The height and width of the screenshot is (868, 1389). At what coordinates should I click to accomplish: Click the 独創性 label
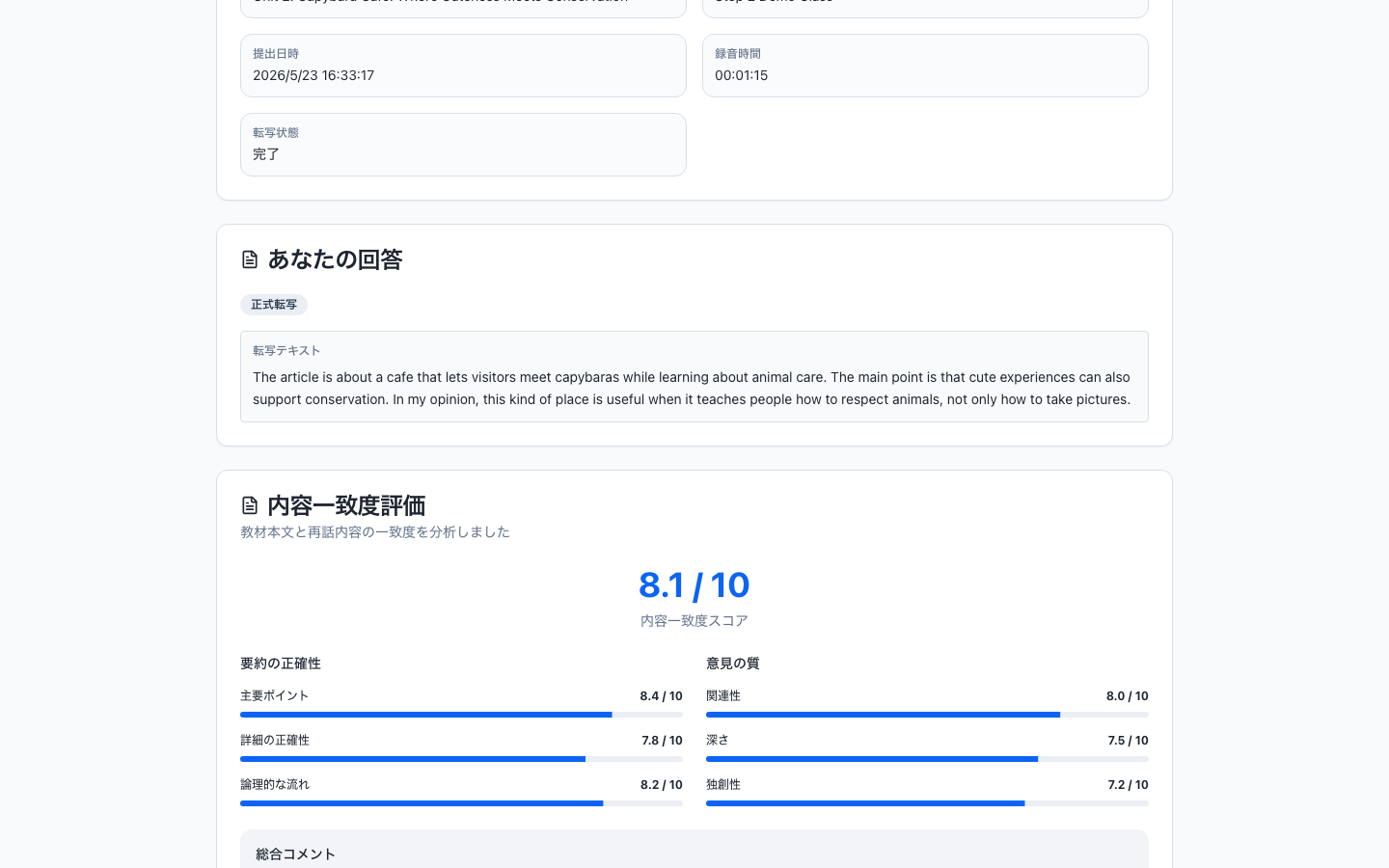(x=723, y=785)
